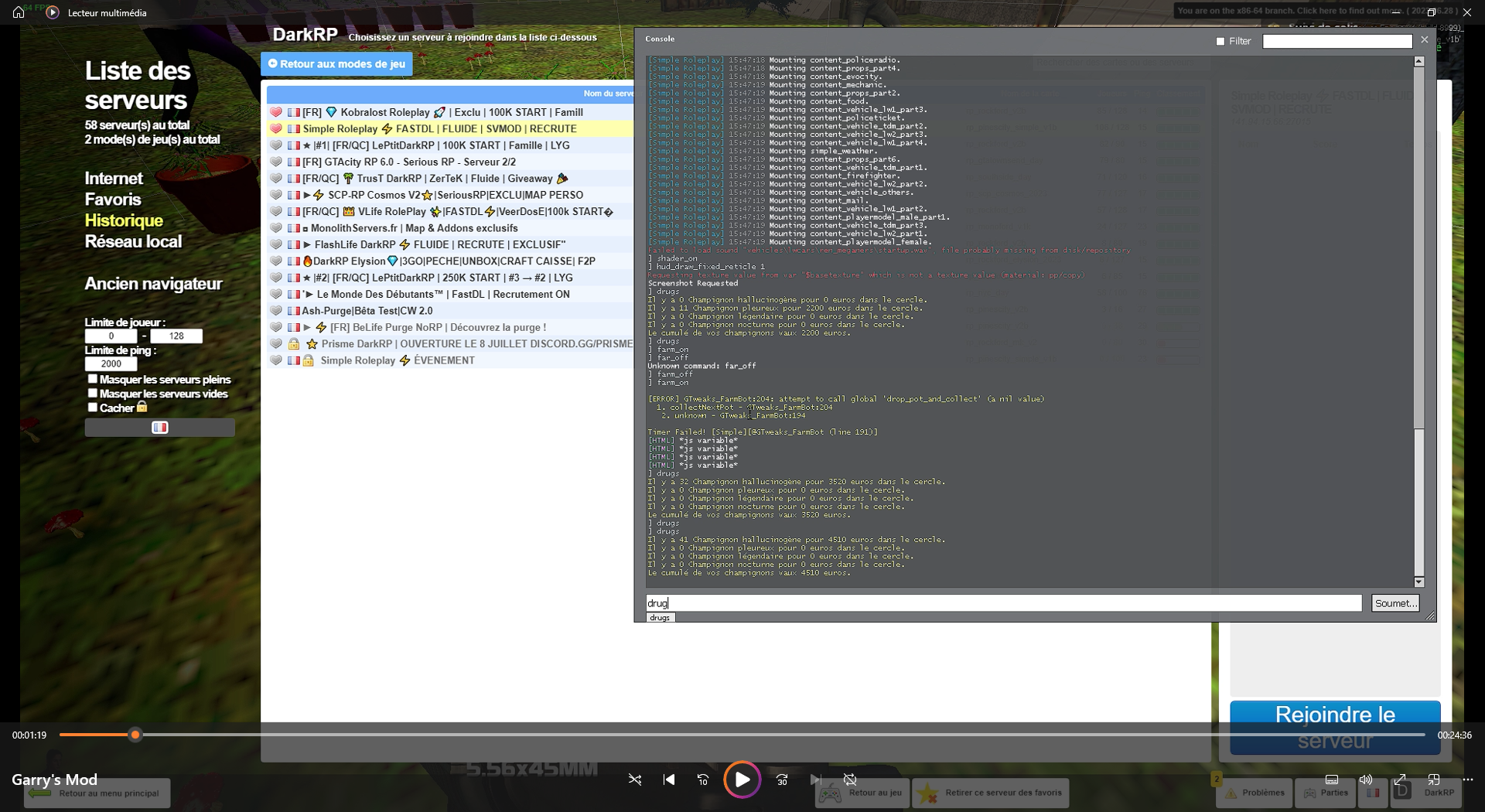Click the French flag on TrusT DarkRP row
This screenshot has height=812, width=1485.
tap(294, 179)
